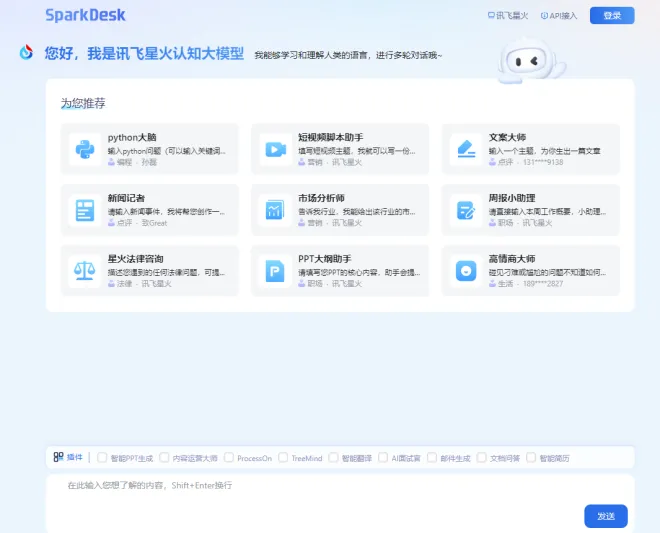Viewport: 660px width, 533px height.
Task: Enable the 智能简历 plugin checkbox
Action: [x=531, y=457]
